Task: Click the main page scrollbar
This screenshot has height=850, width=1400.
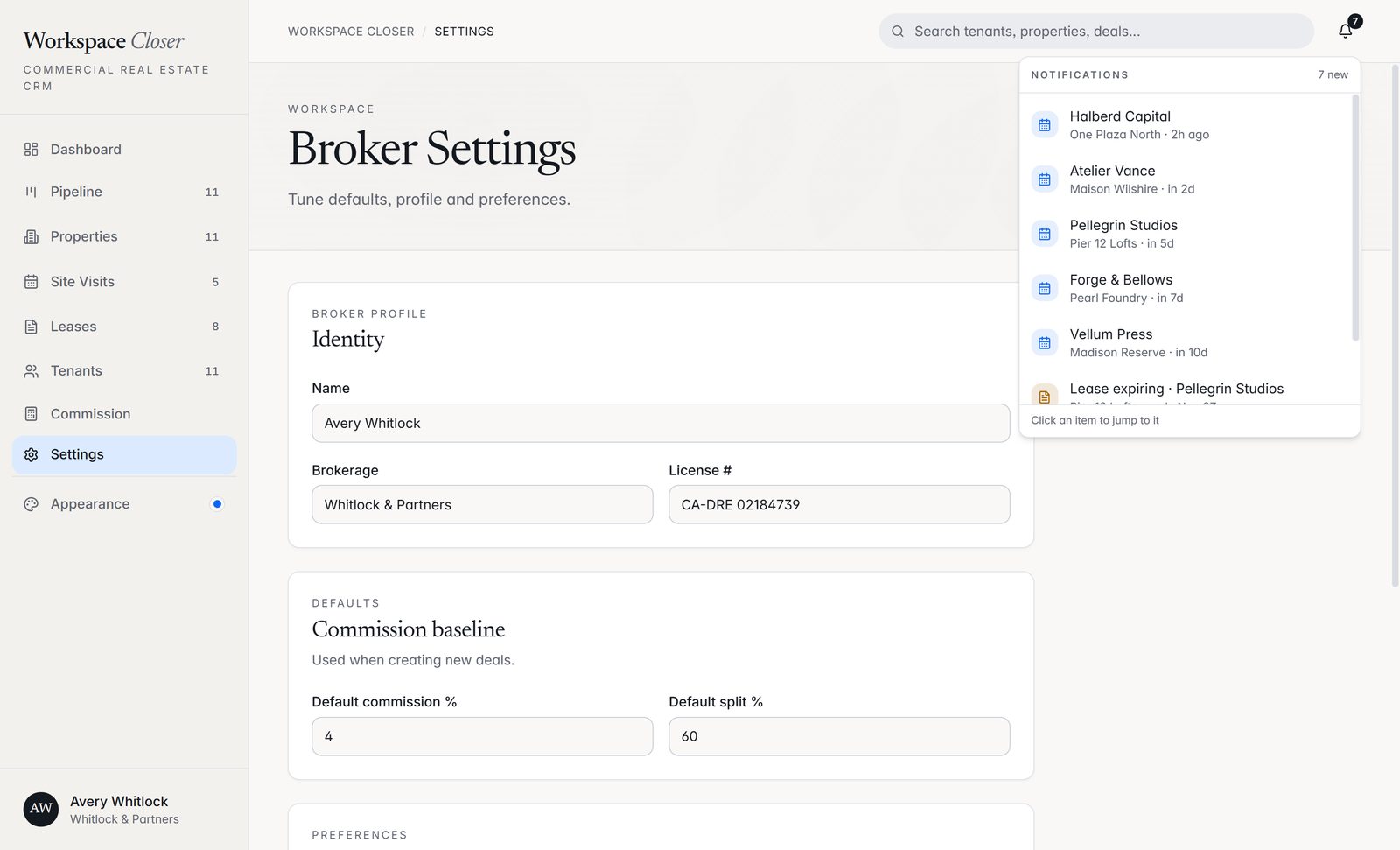Action: pos(1395,326)
